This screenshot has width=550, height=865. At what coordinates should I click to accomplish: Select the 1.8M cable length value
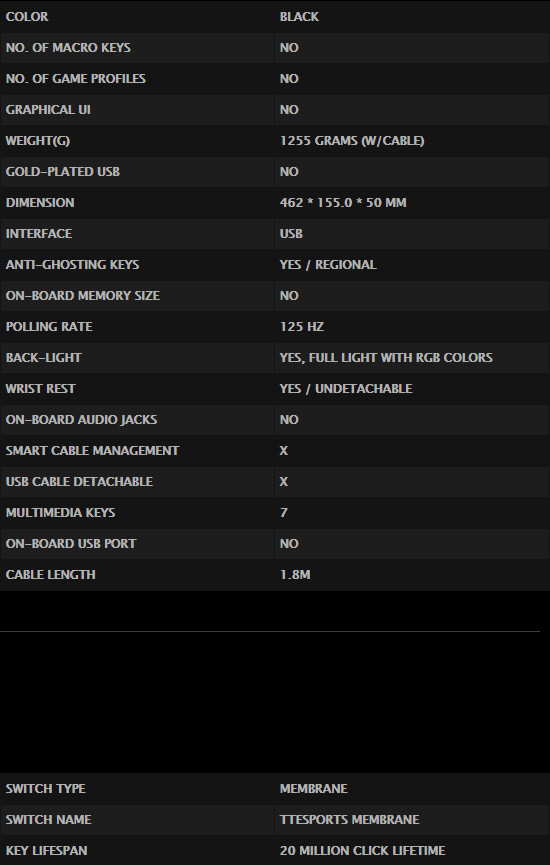tap(295, 574)
